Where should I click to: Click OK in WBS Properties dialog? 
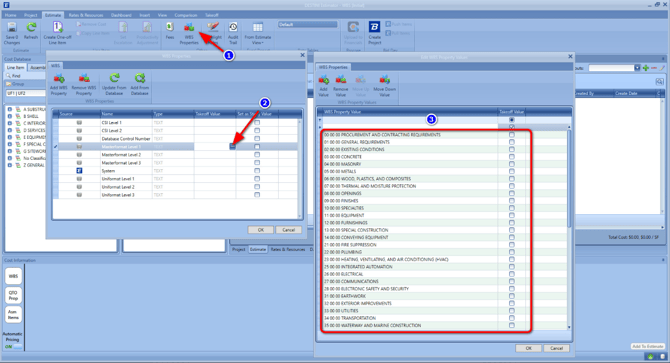(260, 230)
